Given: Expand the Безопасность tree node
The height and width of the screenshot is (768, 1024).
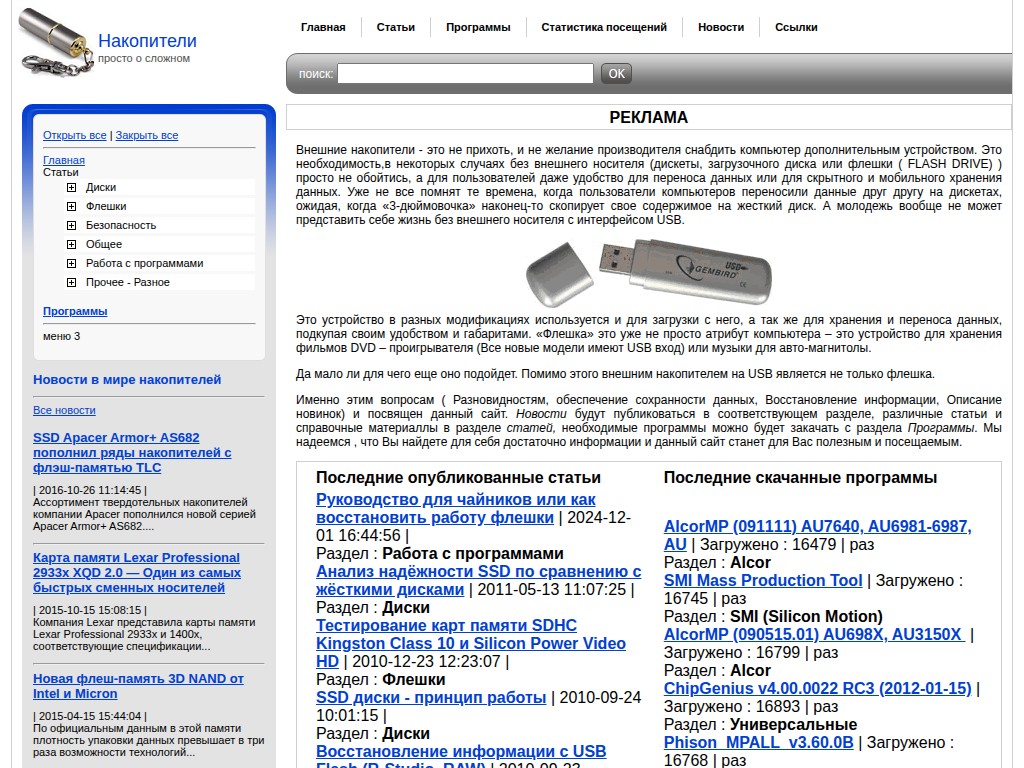Looking at the screenshot, I should coord(72,225).
